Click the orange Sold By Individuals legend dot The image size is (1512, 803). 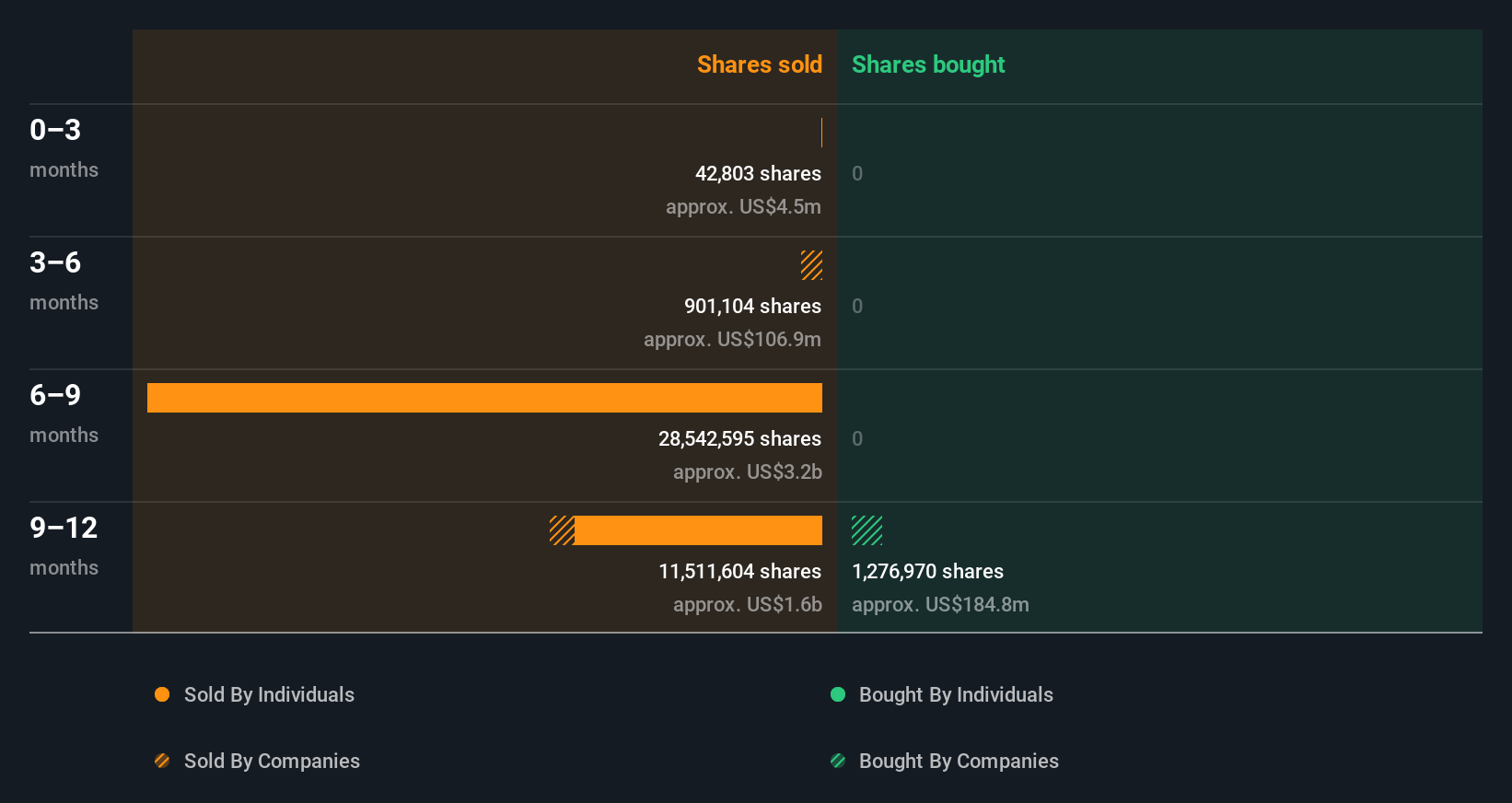(162, 694)
